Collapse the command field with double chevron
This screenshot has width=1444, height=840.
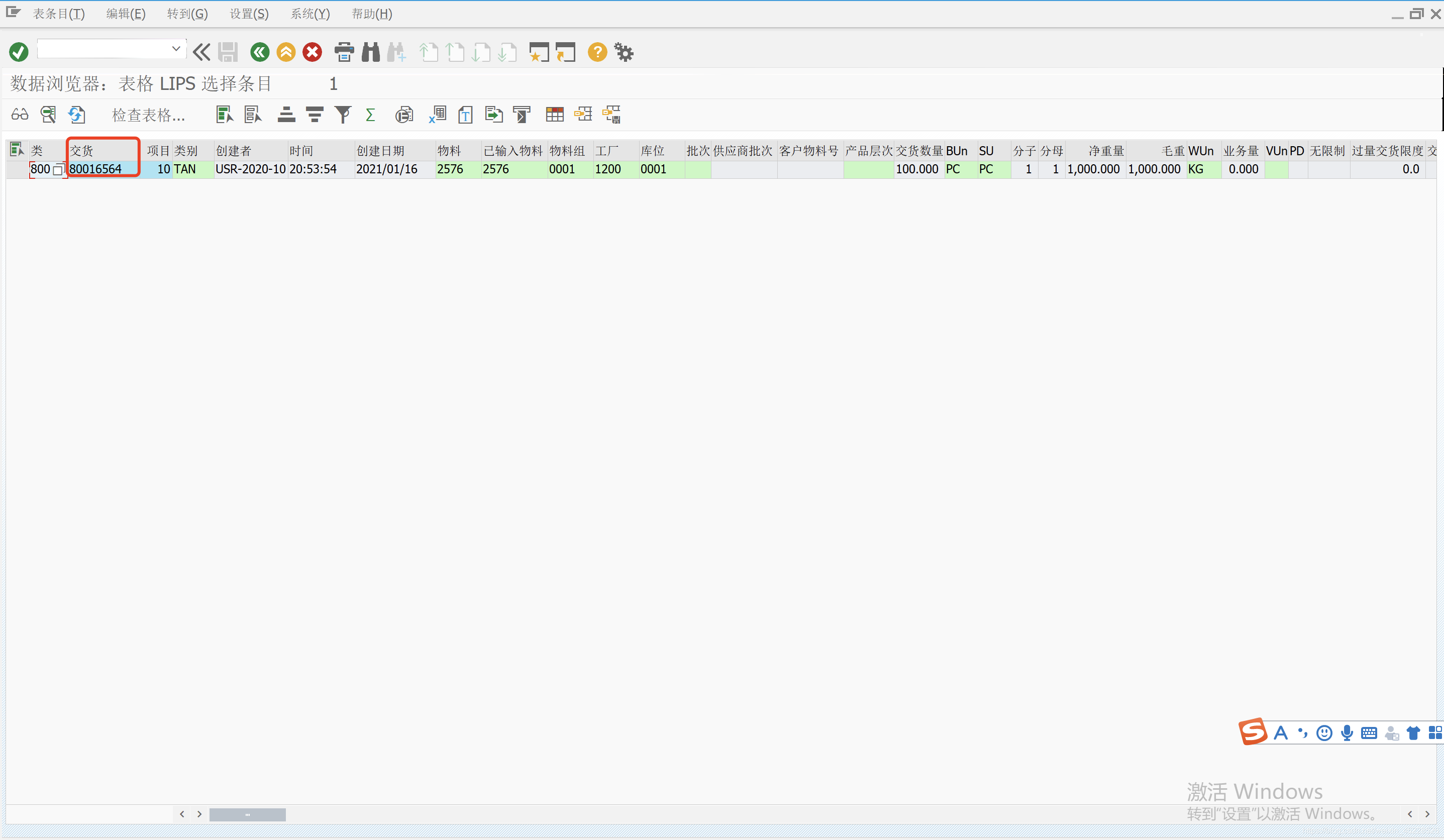click(201, 52)
